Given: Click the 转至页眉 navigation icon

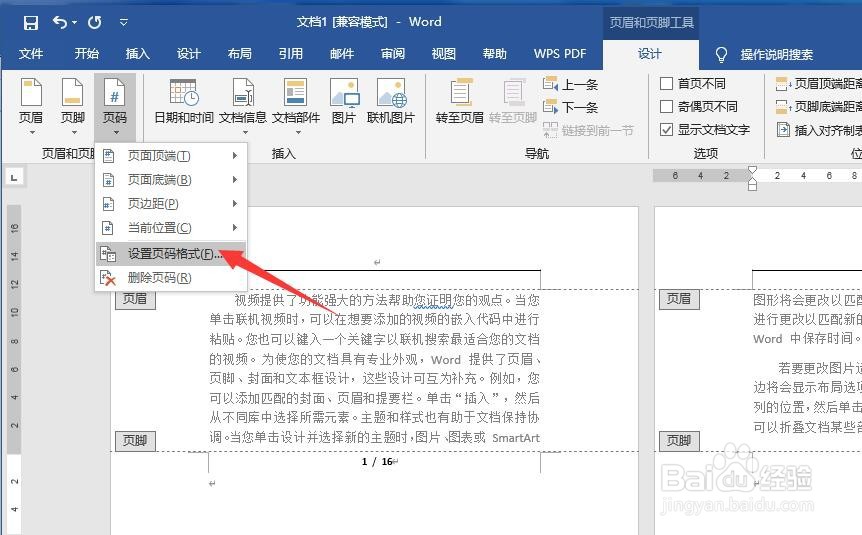Looking at the screenshot, I should coord(461,92).
